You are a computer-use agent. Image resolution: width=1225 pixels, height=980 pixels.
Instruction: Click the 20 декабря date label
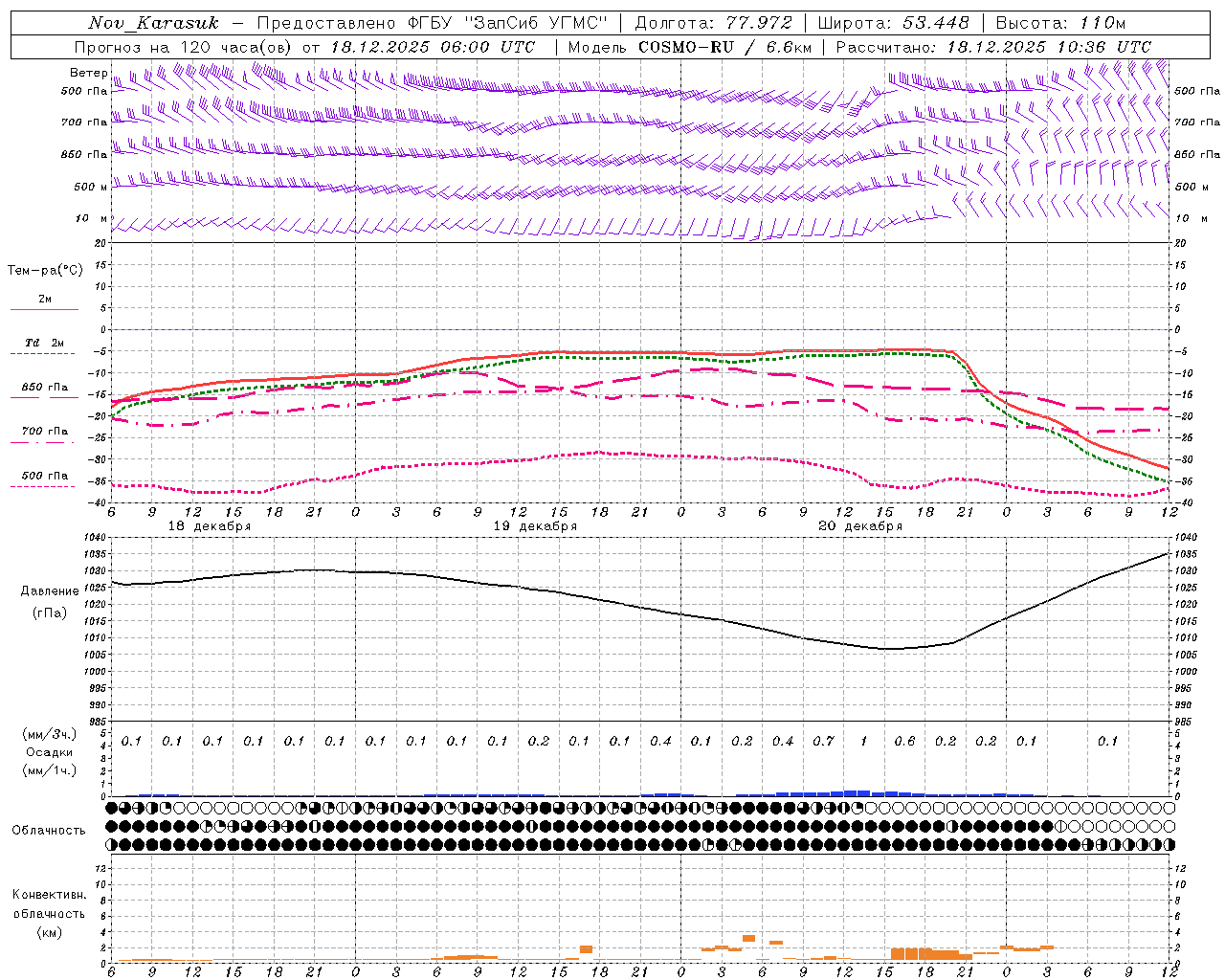click(860, 526)
